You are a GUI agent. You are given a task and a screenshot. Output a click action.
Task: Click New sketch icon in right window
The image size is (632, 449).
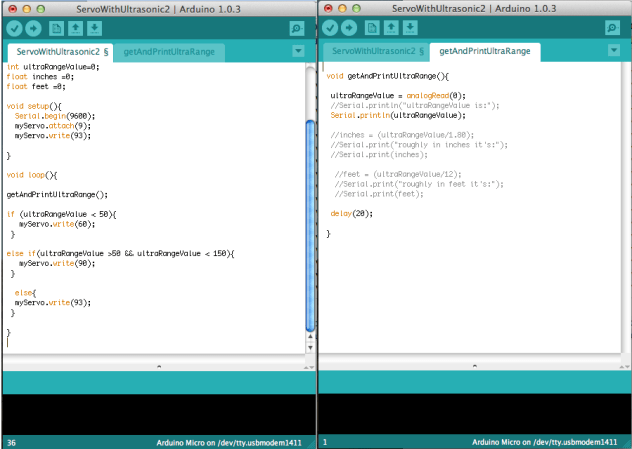tap(372, 28)
